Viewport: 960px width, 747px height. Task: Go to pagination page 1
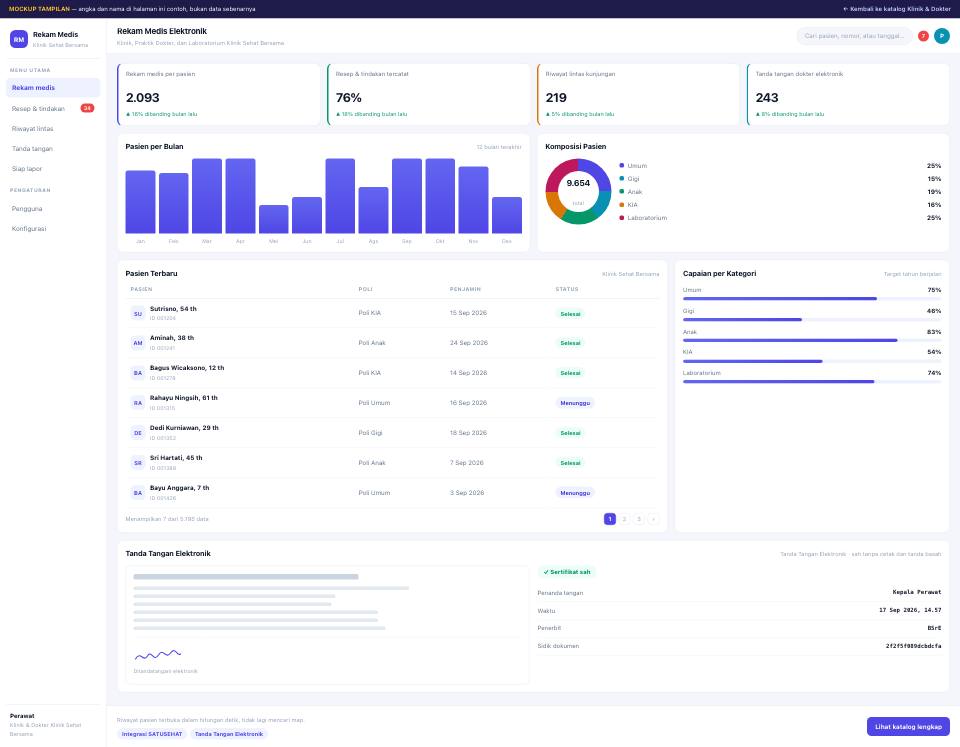click(x=610, y=519)
